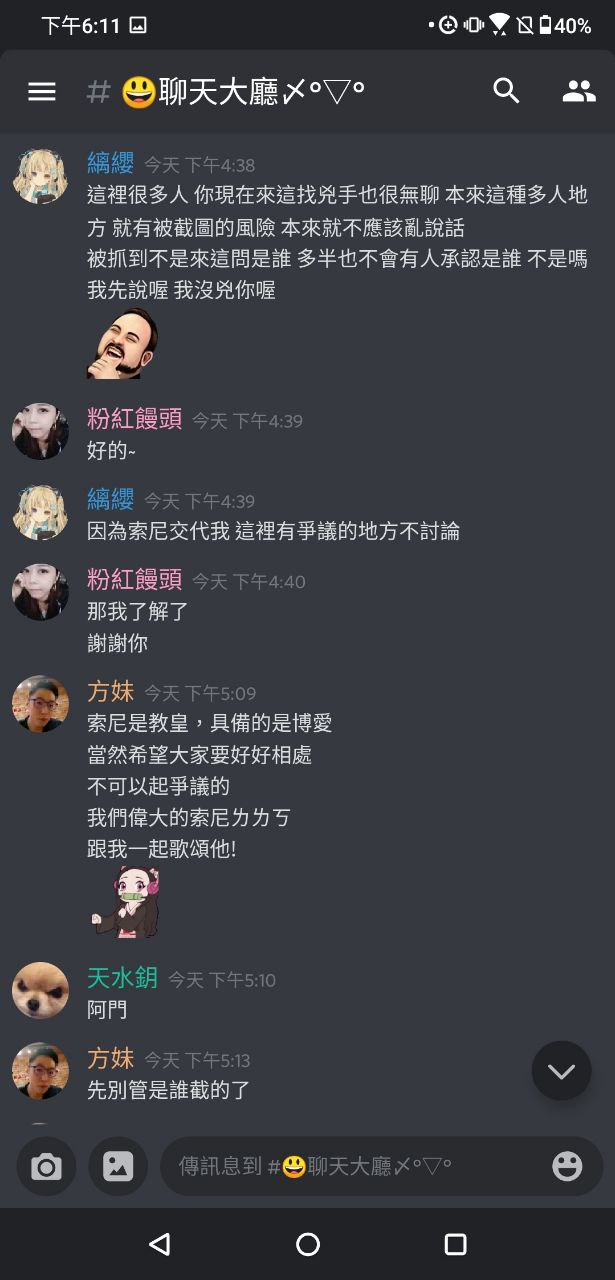Open 粉紅饅頭's profile by username at 4:39
The width and height of the screenshot is (615, 1280).
(x=135, y=419)
